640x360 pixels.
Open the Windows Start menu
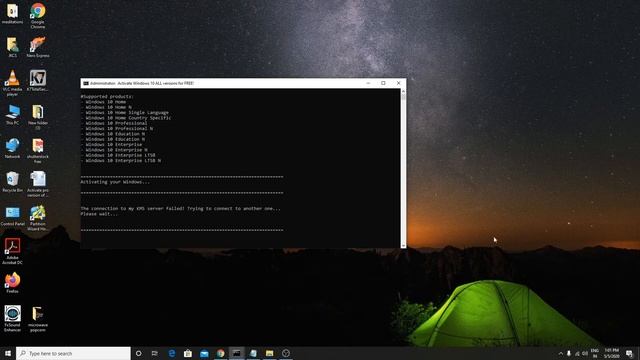click(8, 353)
